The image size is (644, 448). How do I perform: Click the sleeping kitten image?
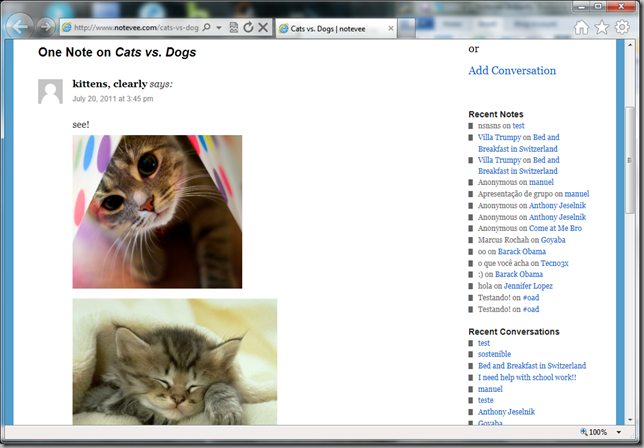point(174,362)
